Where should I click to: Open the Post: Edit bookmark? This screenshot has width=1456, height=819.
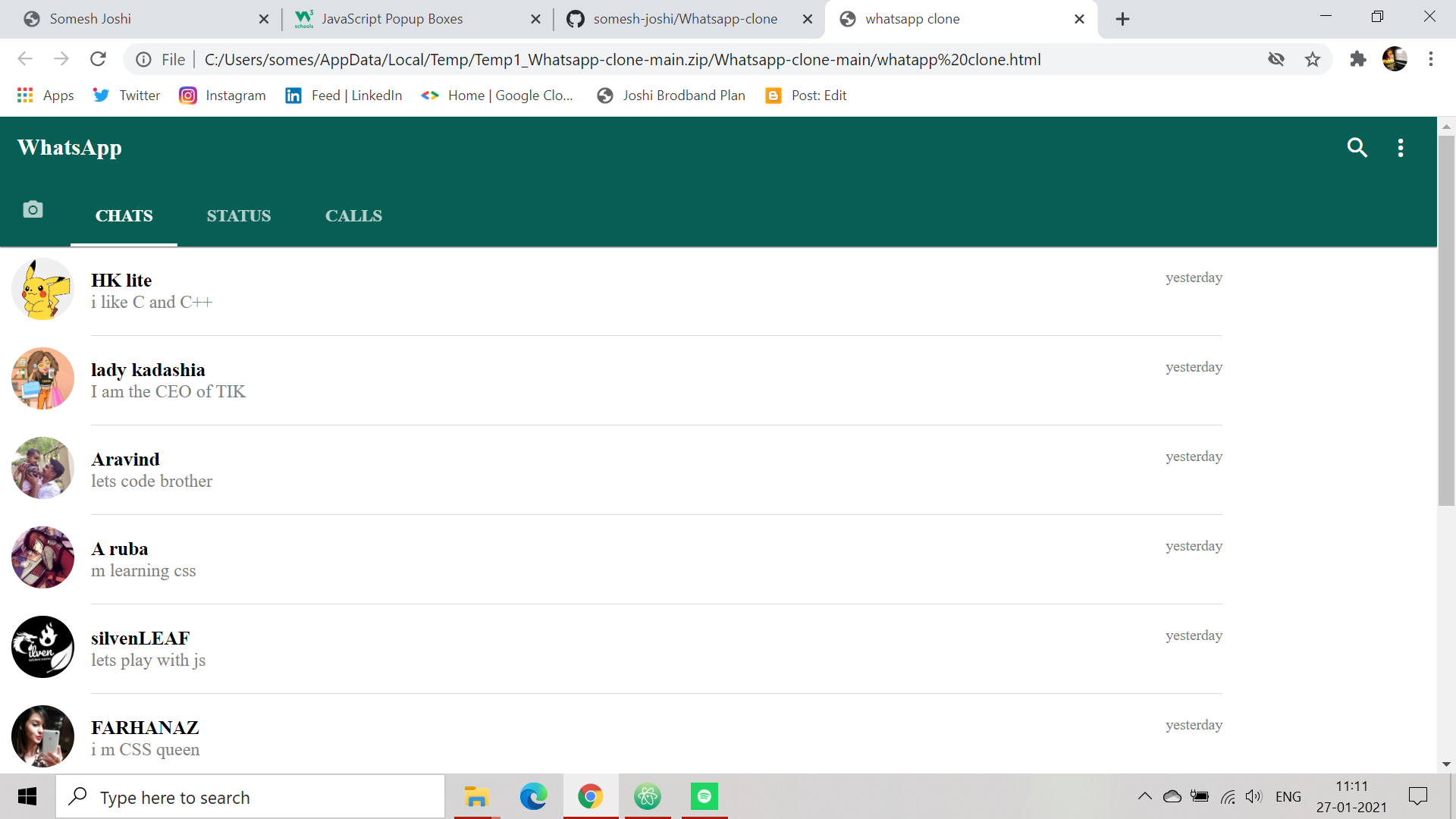pos(806,96)
